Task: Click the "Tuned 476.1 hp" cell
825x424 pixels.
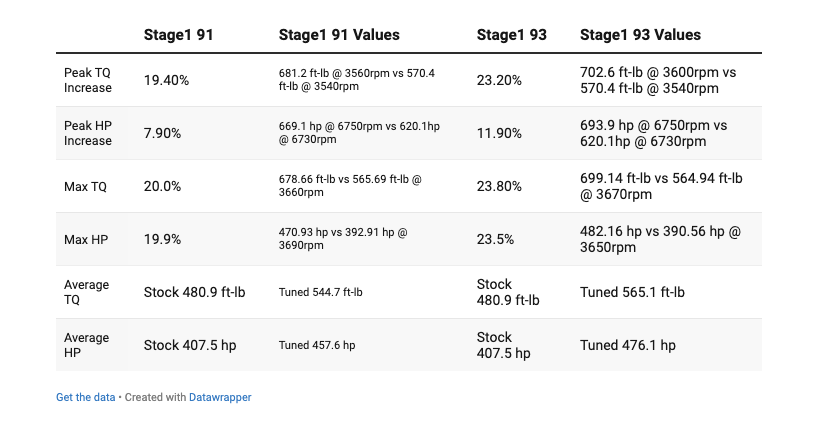Action: 628,345
